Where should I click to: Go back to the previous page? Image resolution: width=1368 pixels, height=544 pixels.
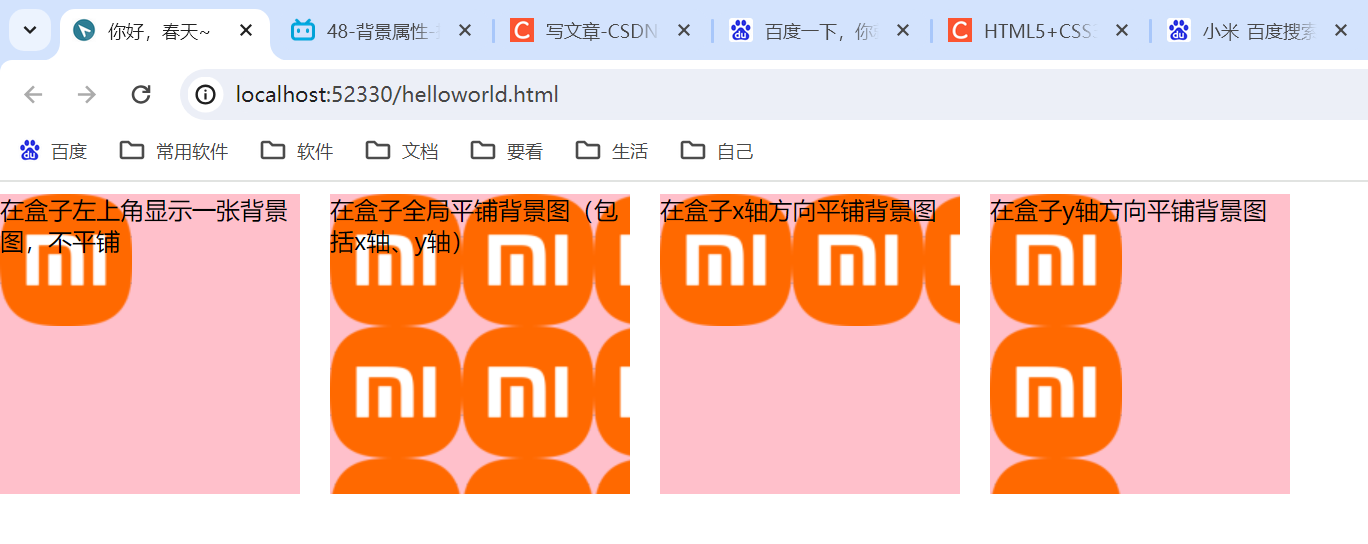pyautogui.click(x=33, y=95)
